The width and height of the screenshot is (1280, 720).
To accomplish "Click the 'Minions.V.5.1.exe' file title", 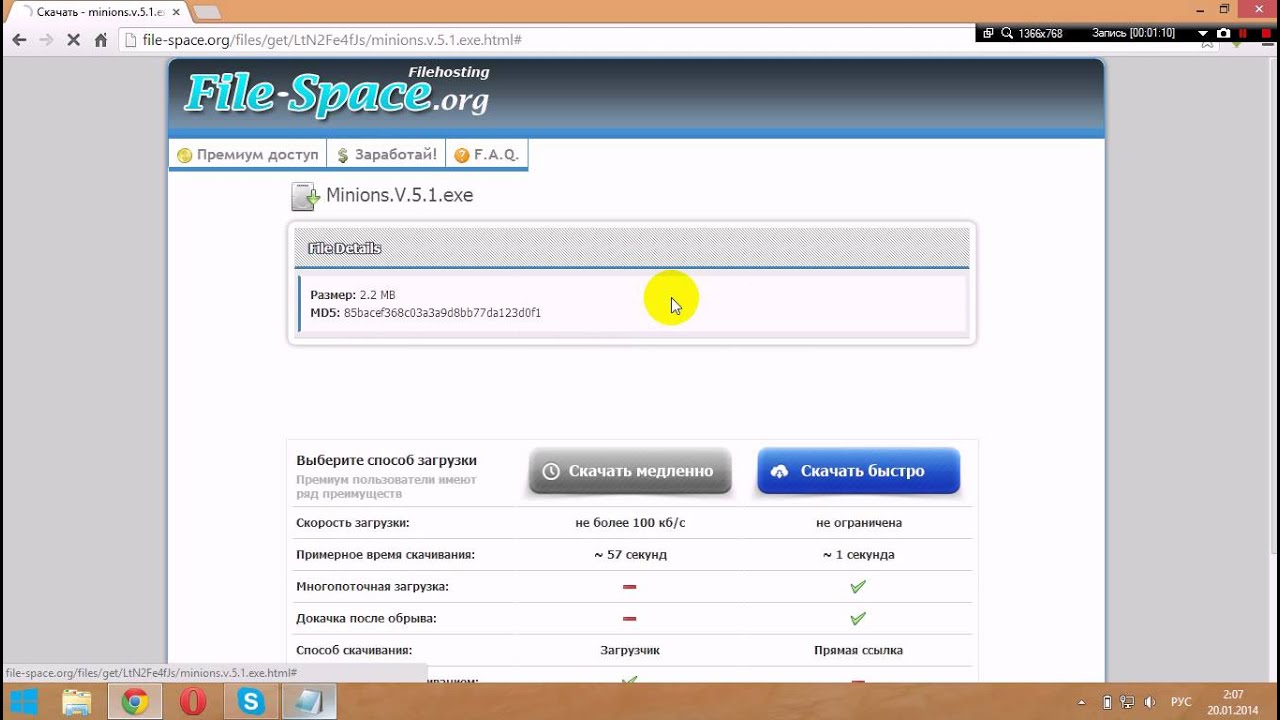I will pyautogui.click(x=399, y=195).
